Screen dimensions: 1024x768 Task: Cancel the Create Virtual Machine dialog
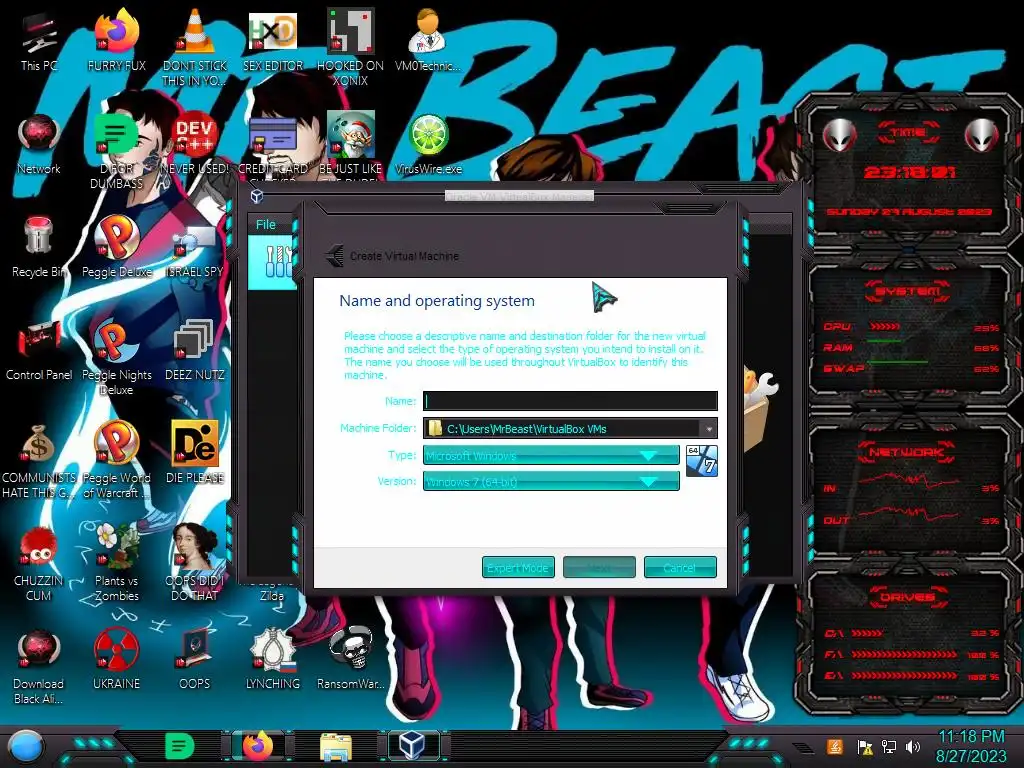[x=680, y=568]
